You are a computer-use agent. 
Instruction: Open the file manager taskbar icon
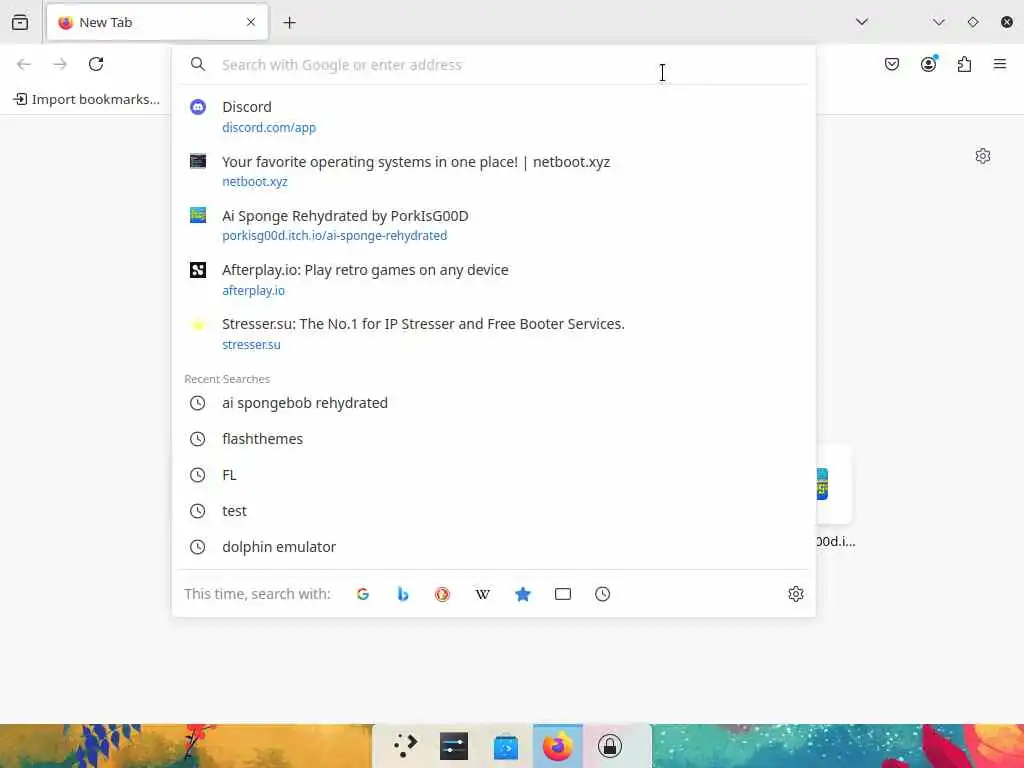pos(506,746)
